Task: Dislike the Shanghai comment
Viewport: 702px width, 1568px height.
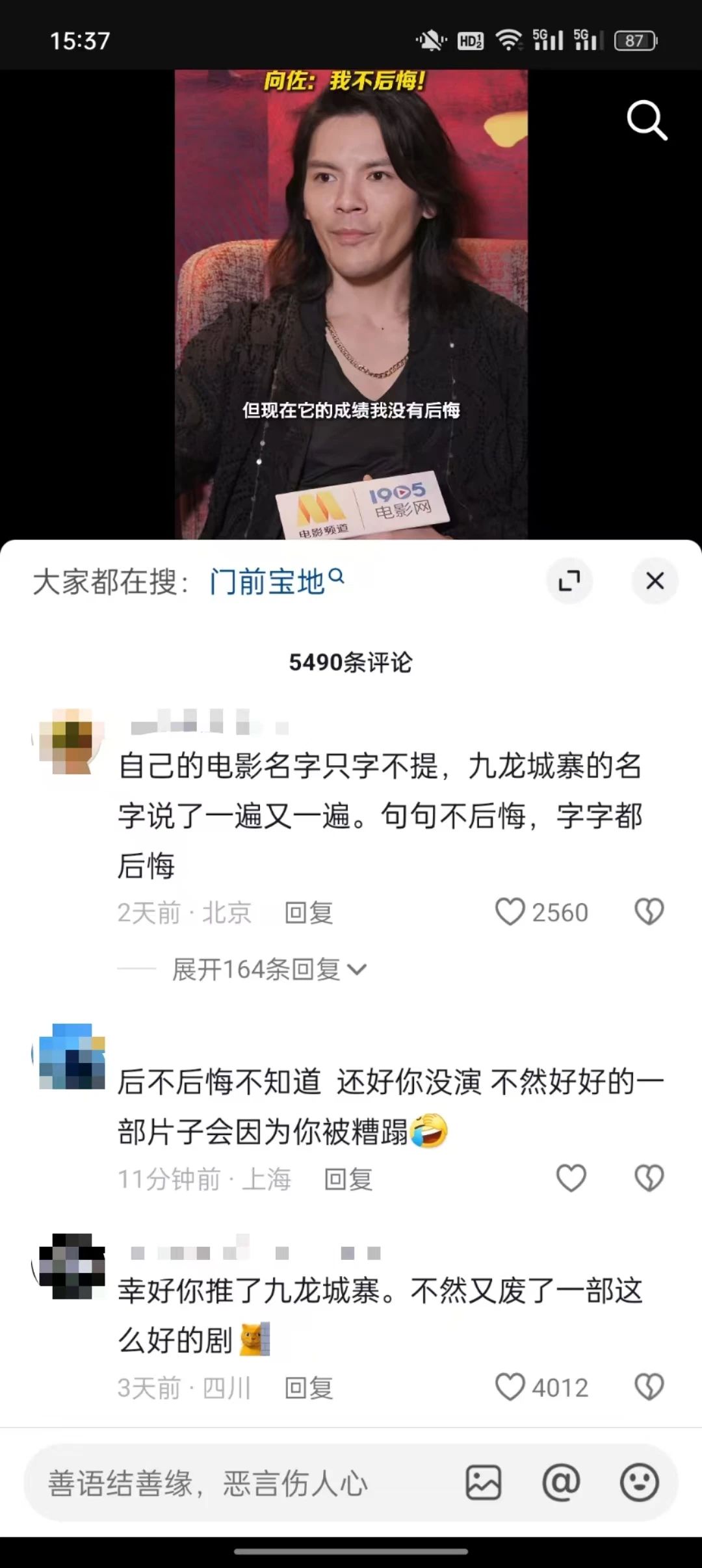Action: pos(649,1178)
